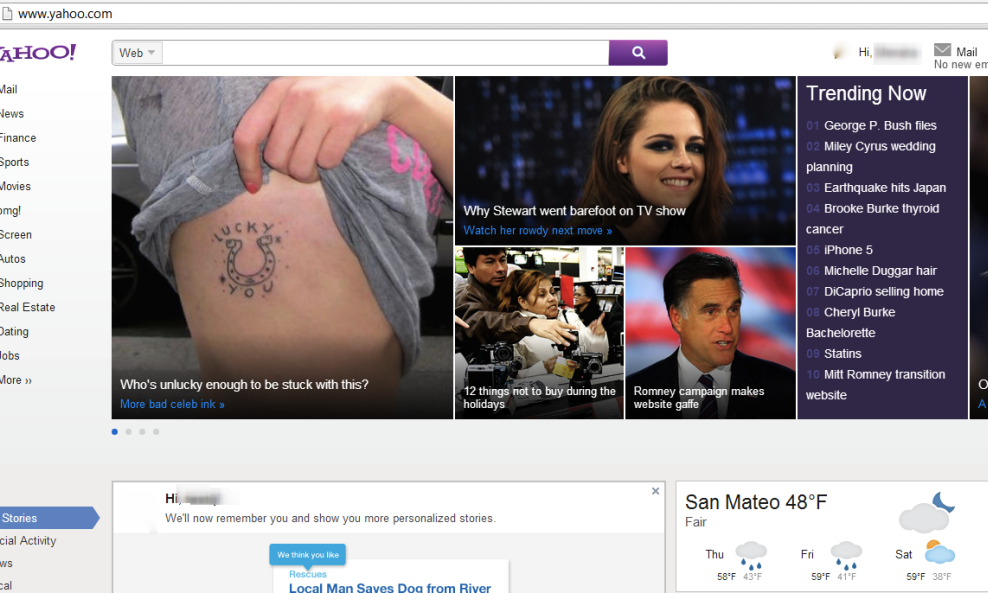
Task: Open trending 'Cheryl Burke Bachelorette'
Action: pos(851,323)
